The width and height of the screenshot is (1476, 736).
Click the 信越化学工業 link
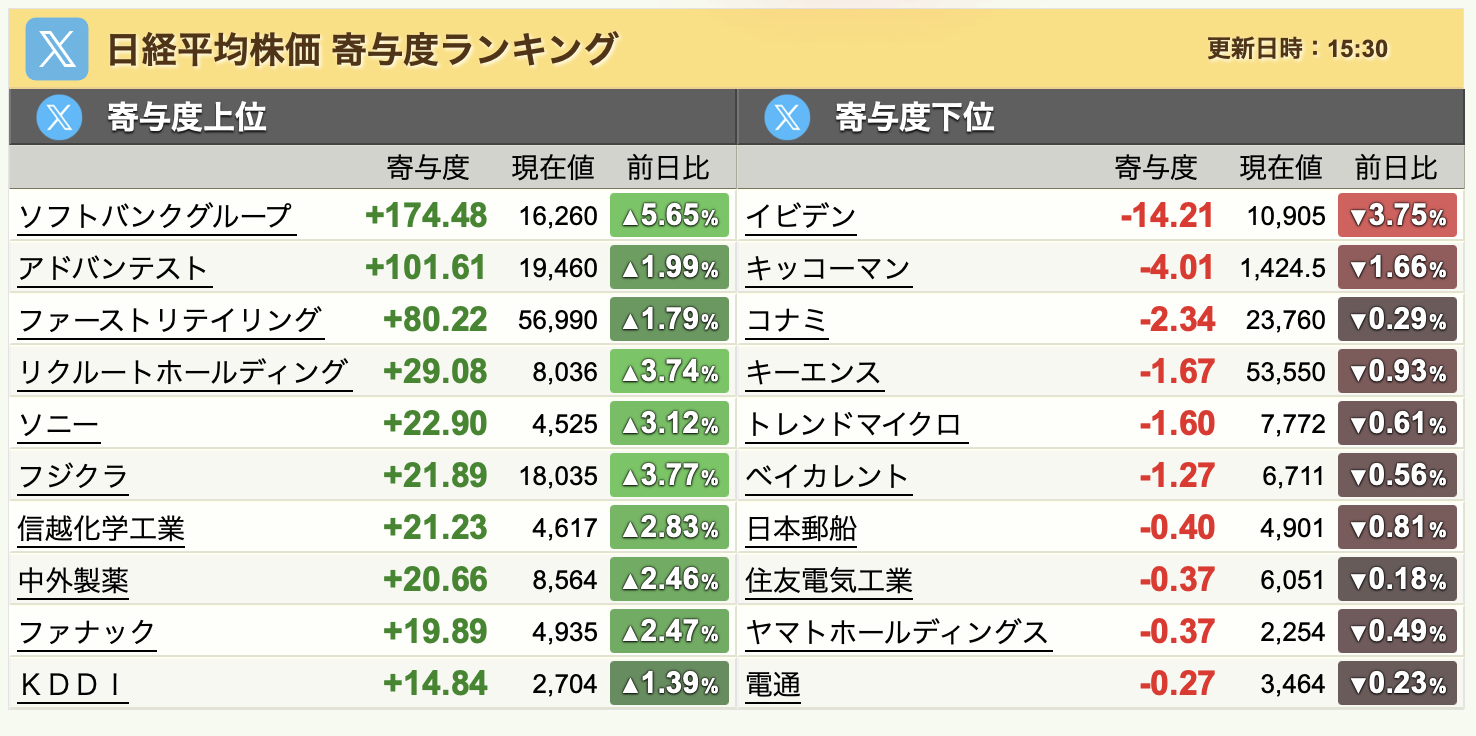101,528
